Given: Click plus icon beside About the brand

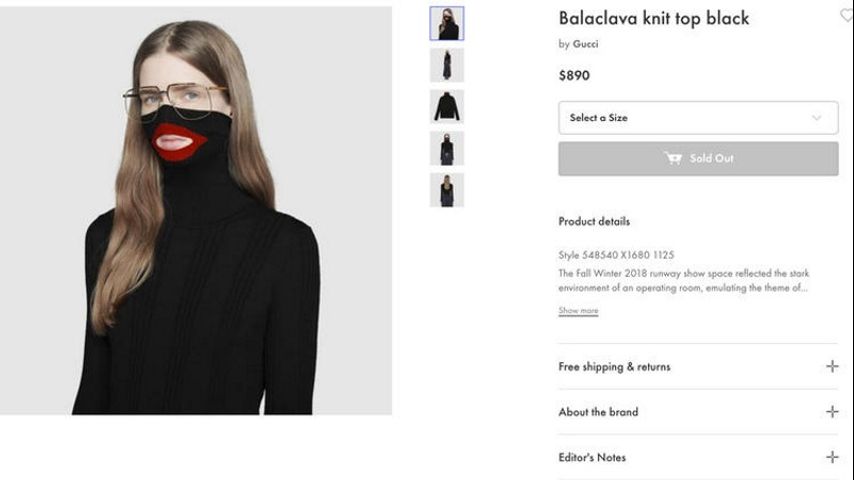Looking at the screenshot, I should tap(832, 411).
